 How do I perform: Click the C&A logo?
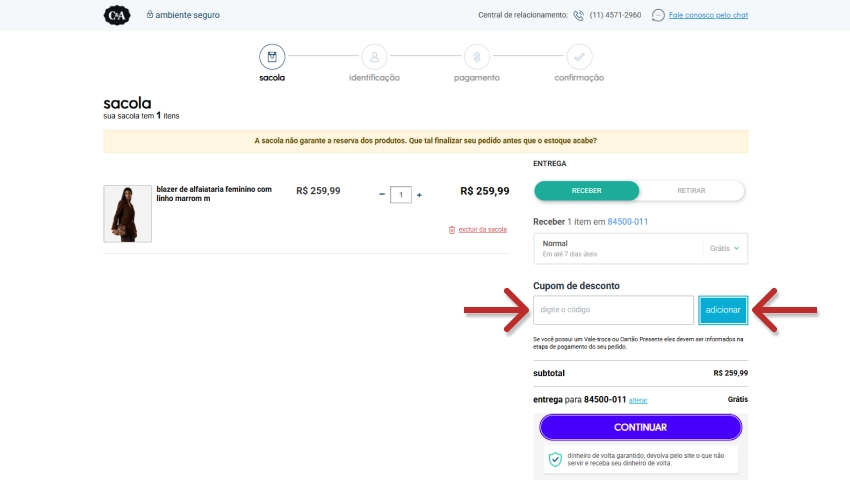click(117, 15)
